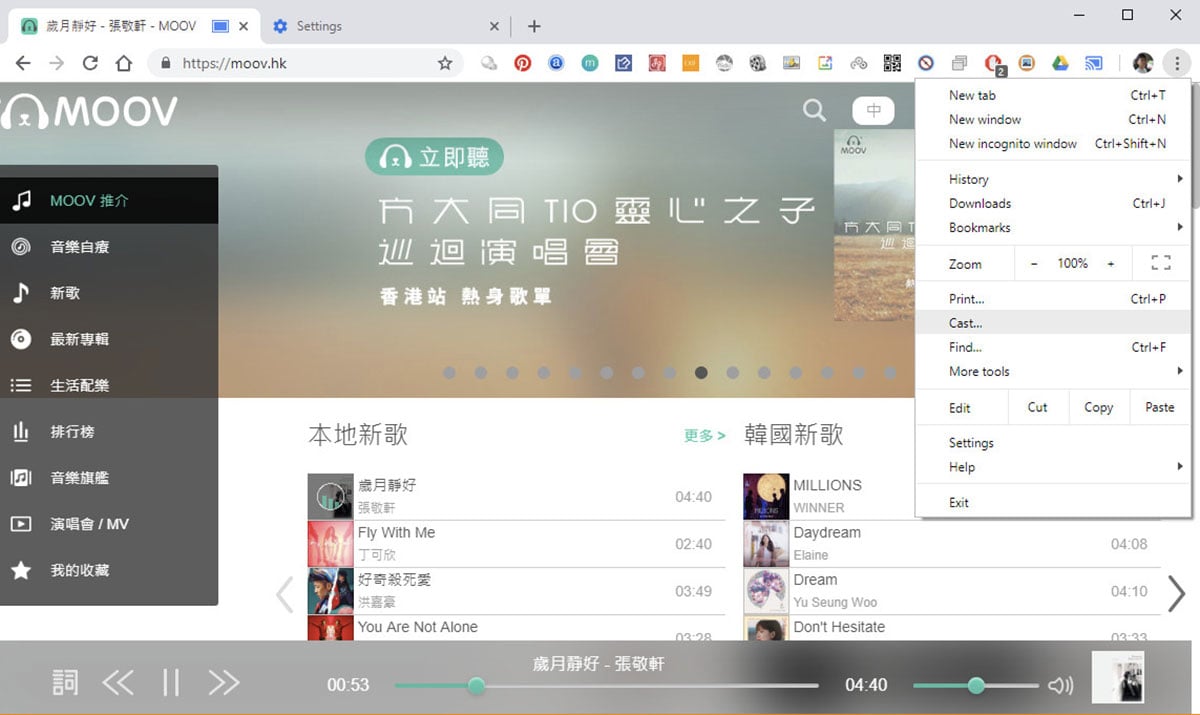Viewport: 1200px width, 715px height.
Task: Switch to the Settings tab
Action: [x=385, y=26]
